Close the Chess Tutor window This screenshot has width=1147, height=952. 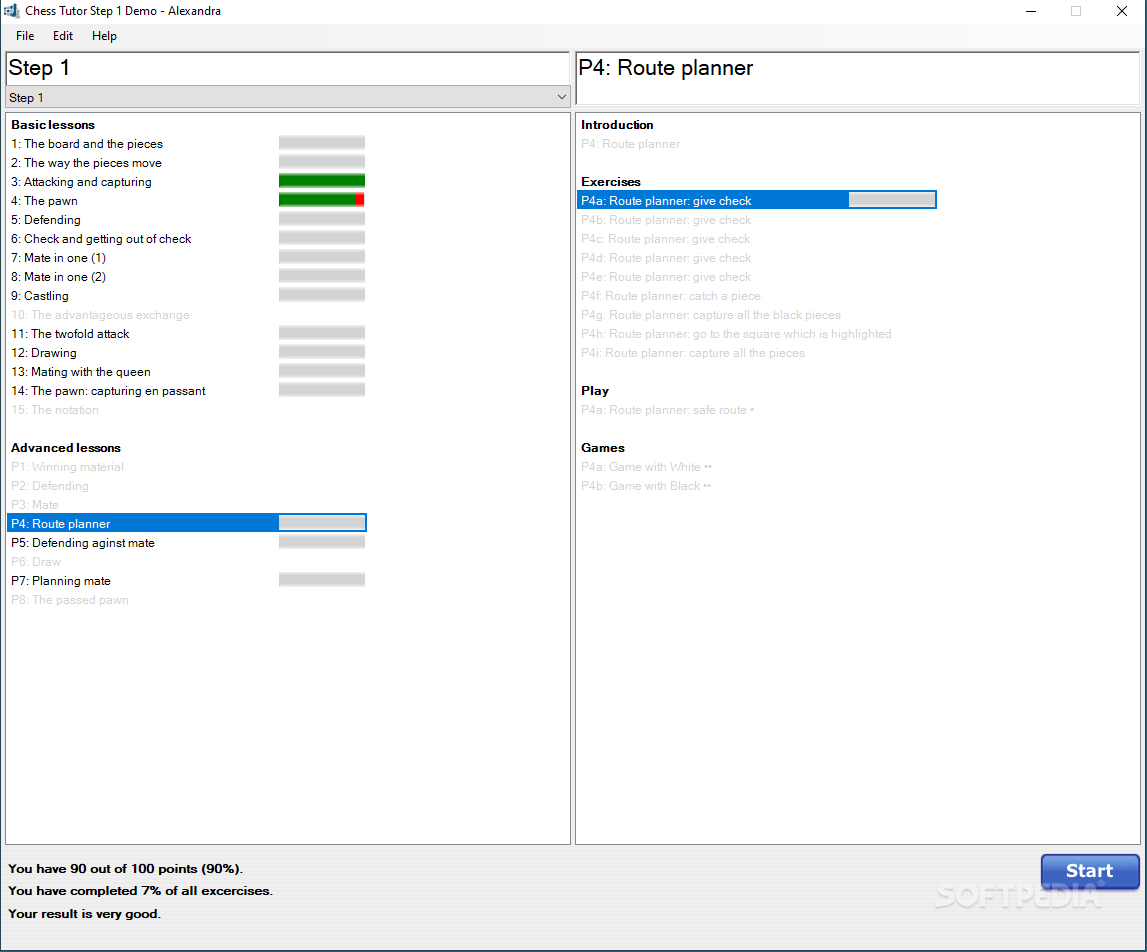[x=1121, y=11]
